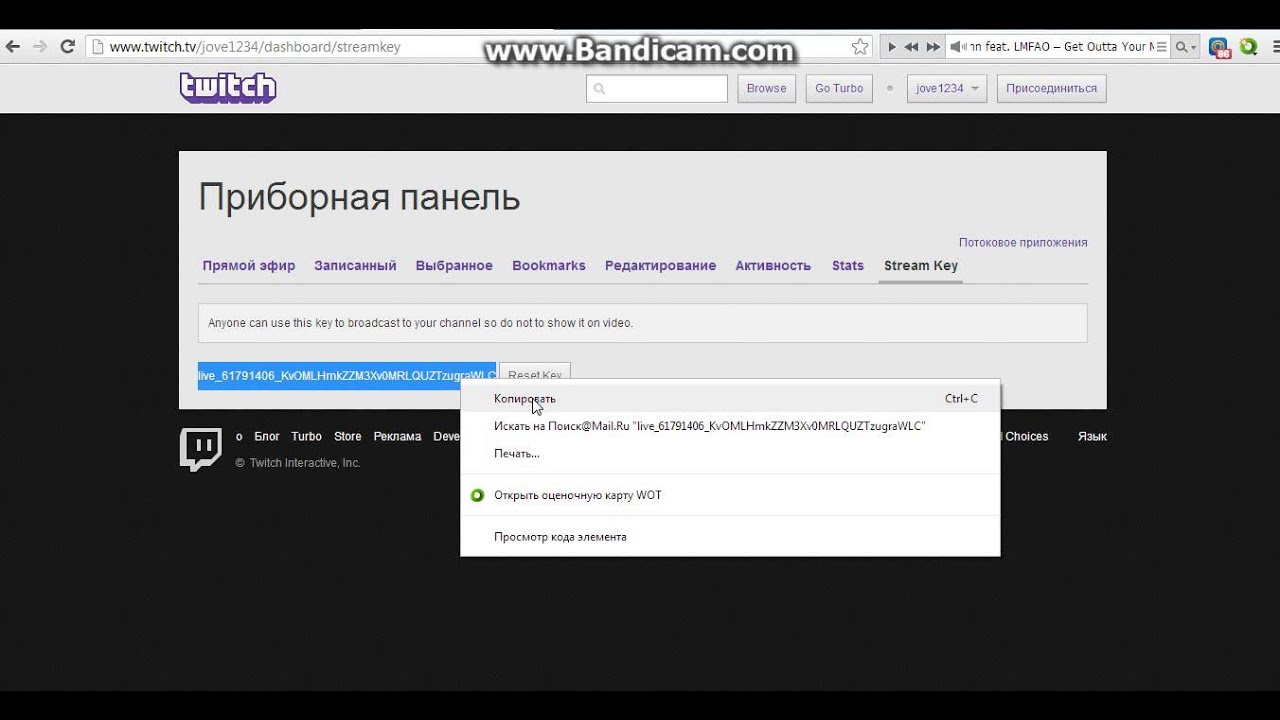Switch to Активность tab
1280x720 pixels.
[773, 266]
